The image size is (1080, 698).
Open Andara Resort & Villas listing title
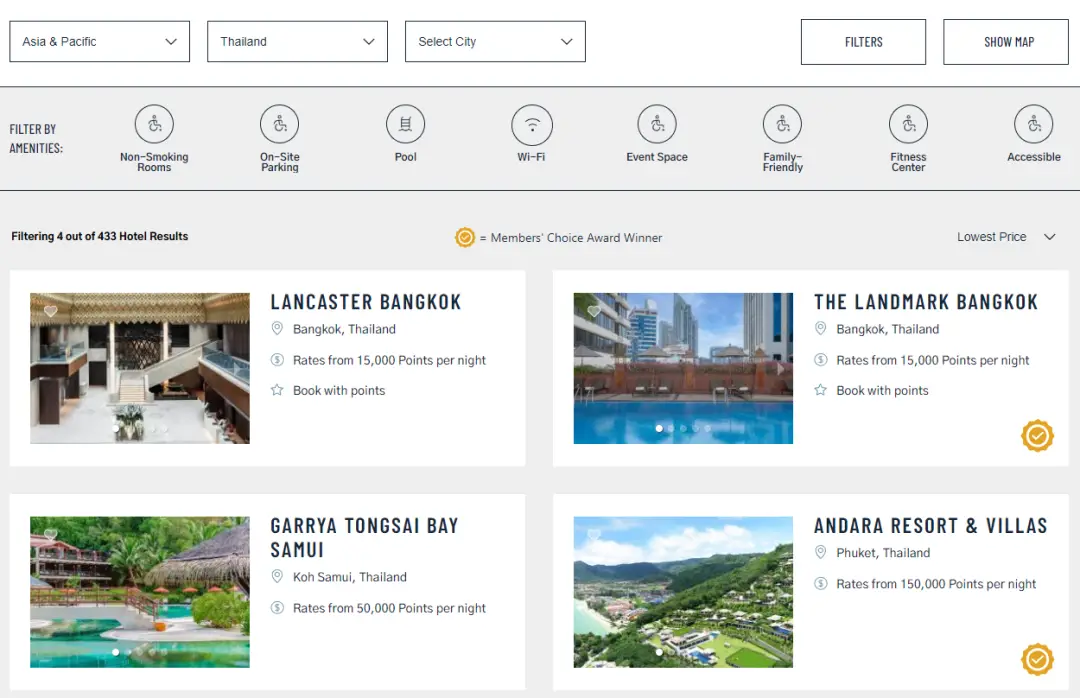(930, 526)
